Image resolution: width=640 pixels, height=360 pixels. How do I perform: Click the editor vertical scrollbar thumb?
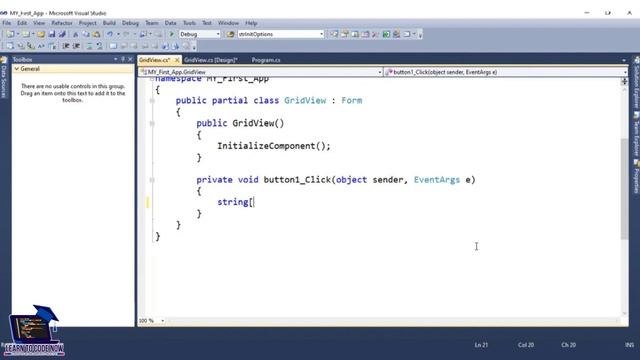point(624,189)
